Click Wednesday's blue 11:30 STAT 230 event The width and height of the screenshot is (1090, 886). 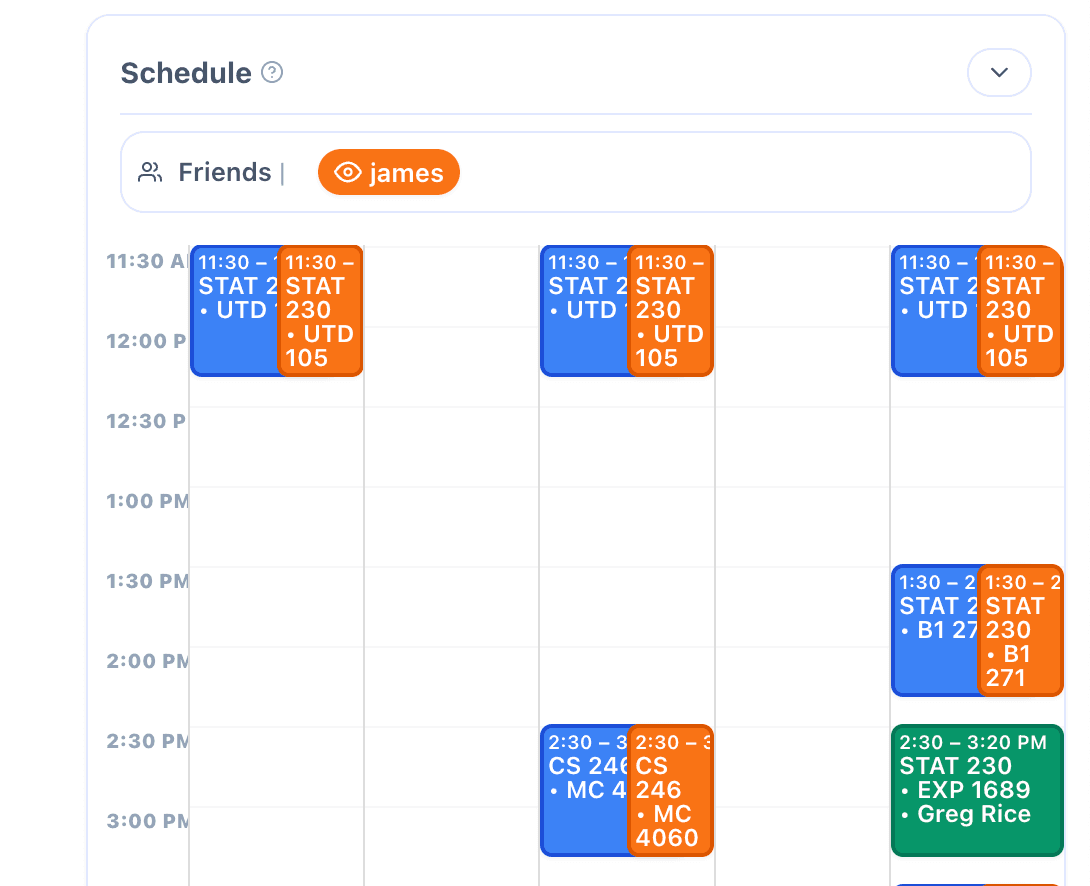pyautogui.click(x=585, y=310)
